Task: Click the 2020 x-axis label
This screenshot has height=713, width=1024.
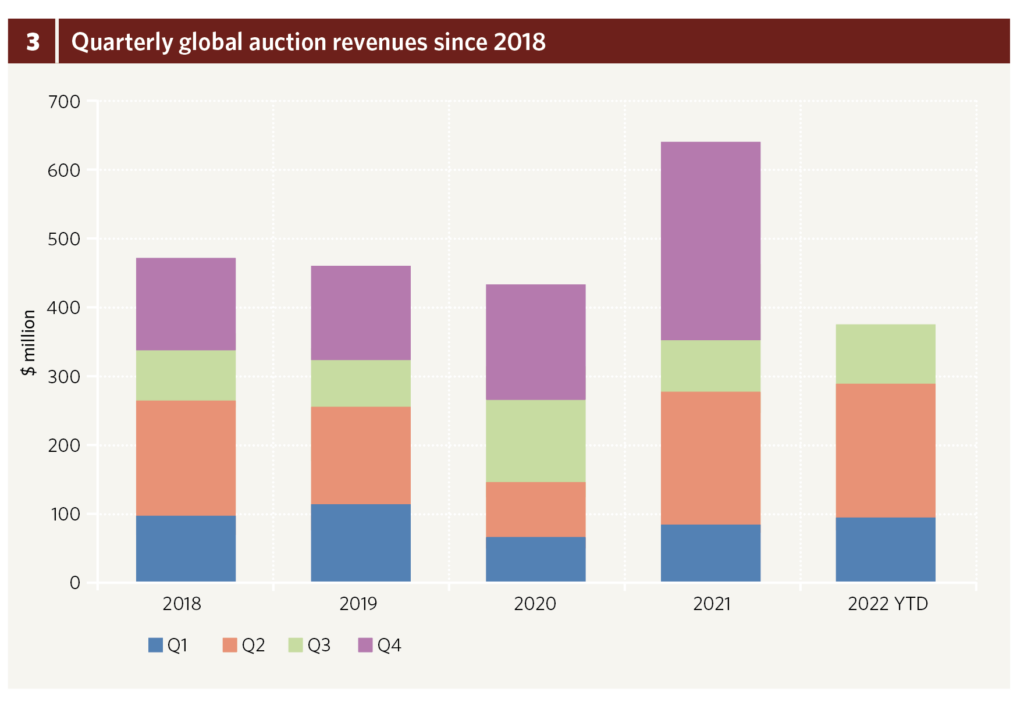Action: [x=535, y=604]
